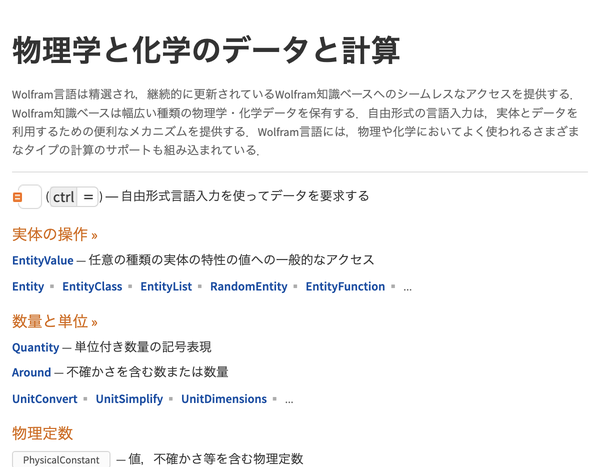This screenshot has height=467, width=600.
Task: Open the Around function link
Action: click(x=31, y=372)
